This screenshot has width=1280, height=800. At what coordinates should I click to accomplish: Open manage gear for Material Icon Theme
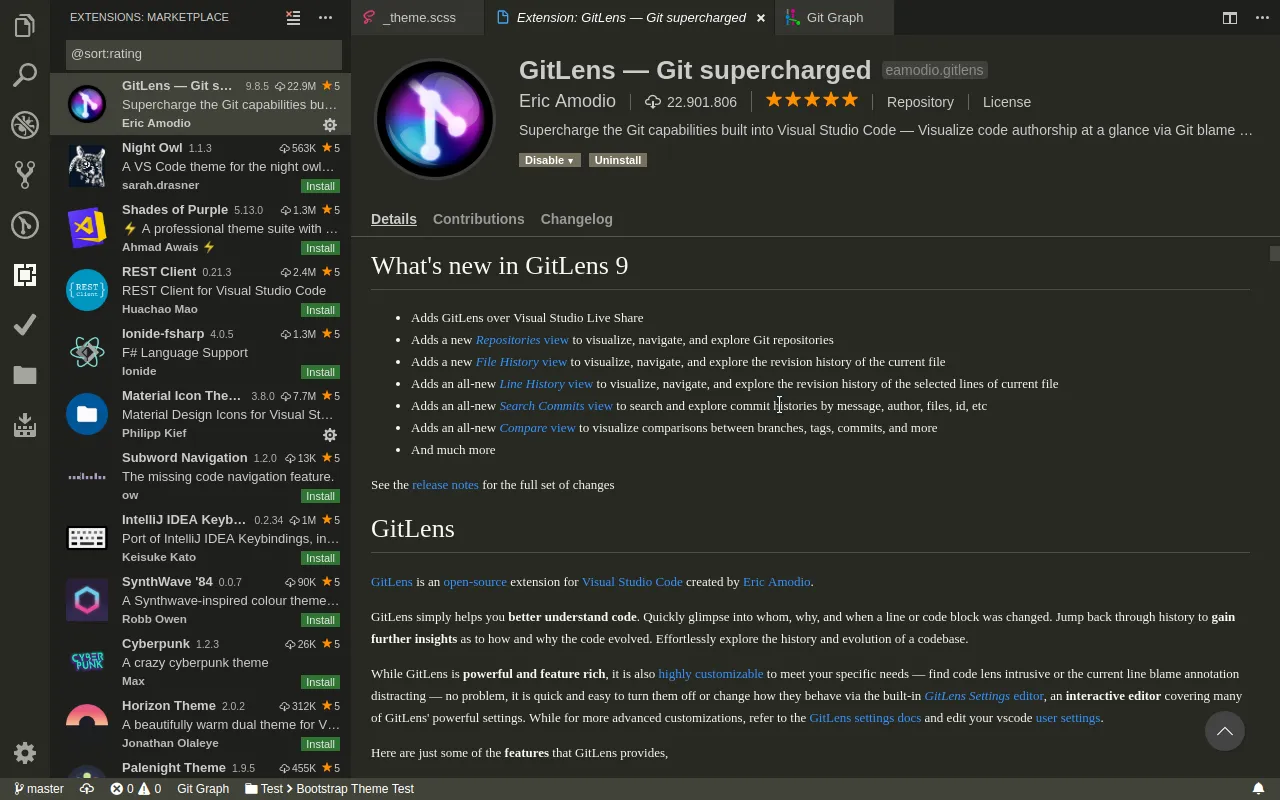(330, 435)
